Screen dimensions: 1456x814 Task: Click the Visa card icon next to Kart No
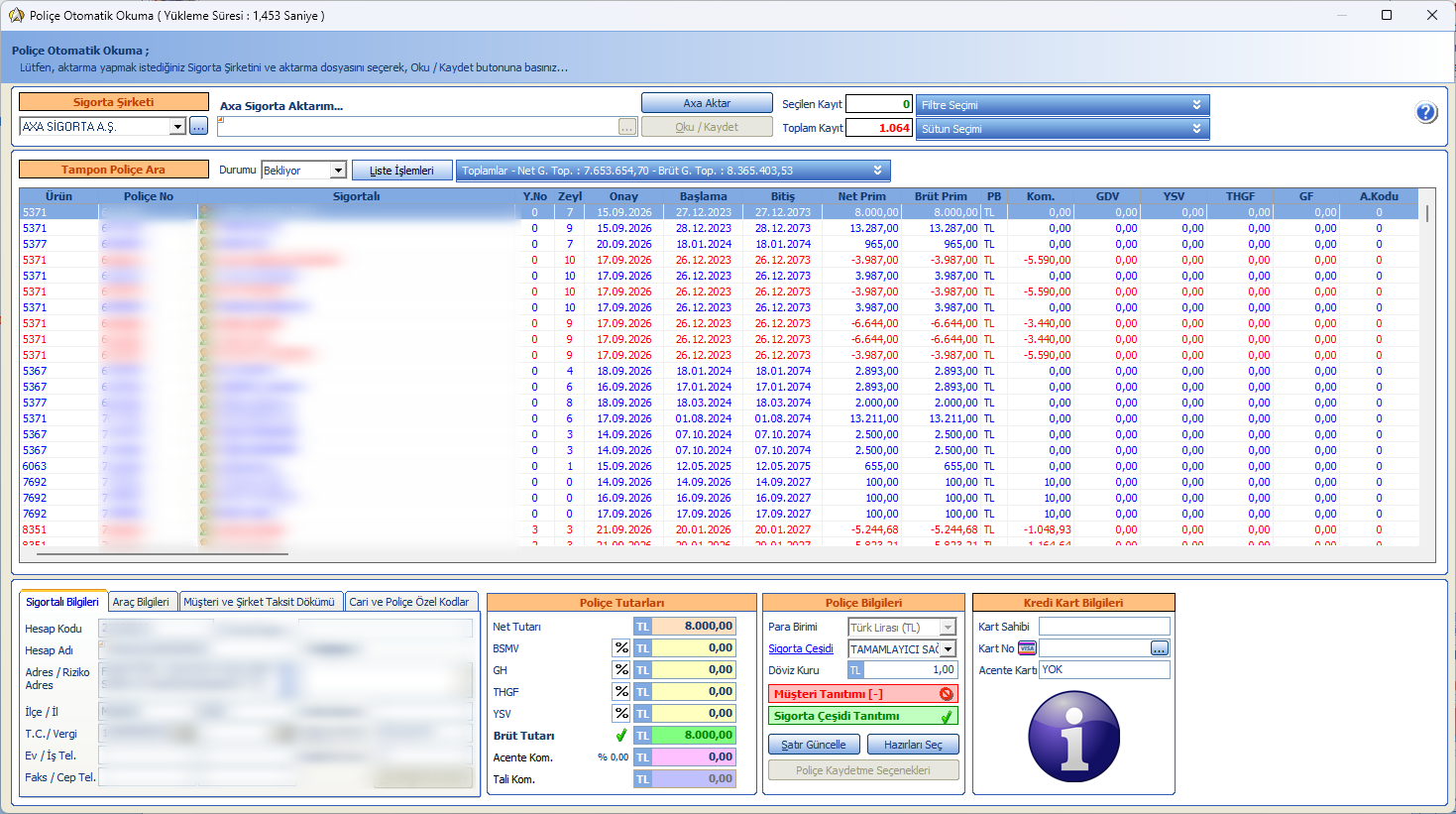click(x=1027, y=648)
